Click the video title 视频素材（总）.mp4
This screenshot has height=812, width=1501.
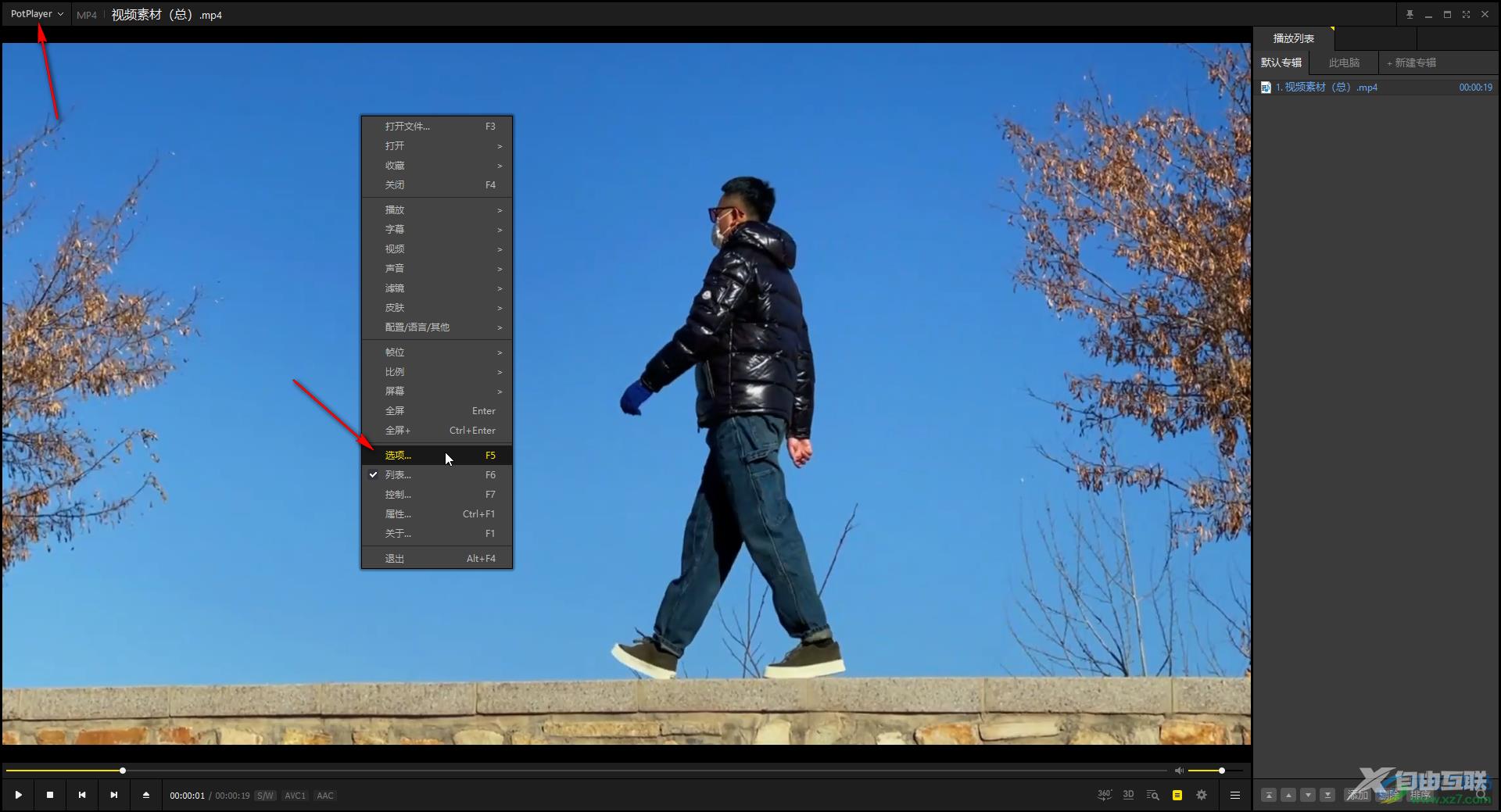pyautogui.click(x=167, y=15)
